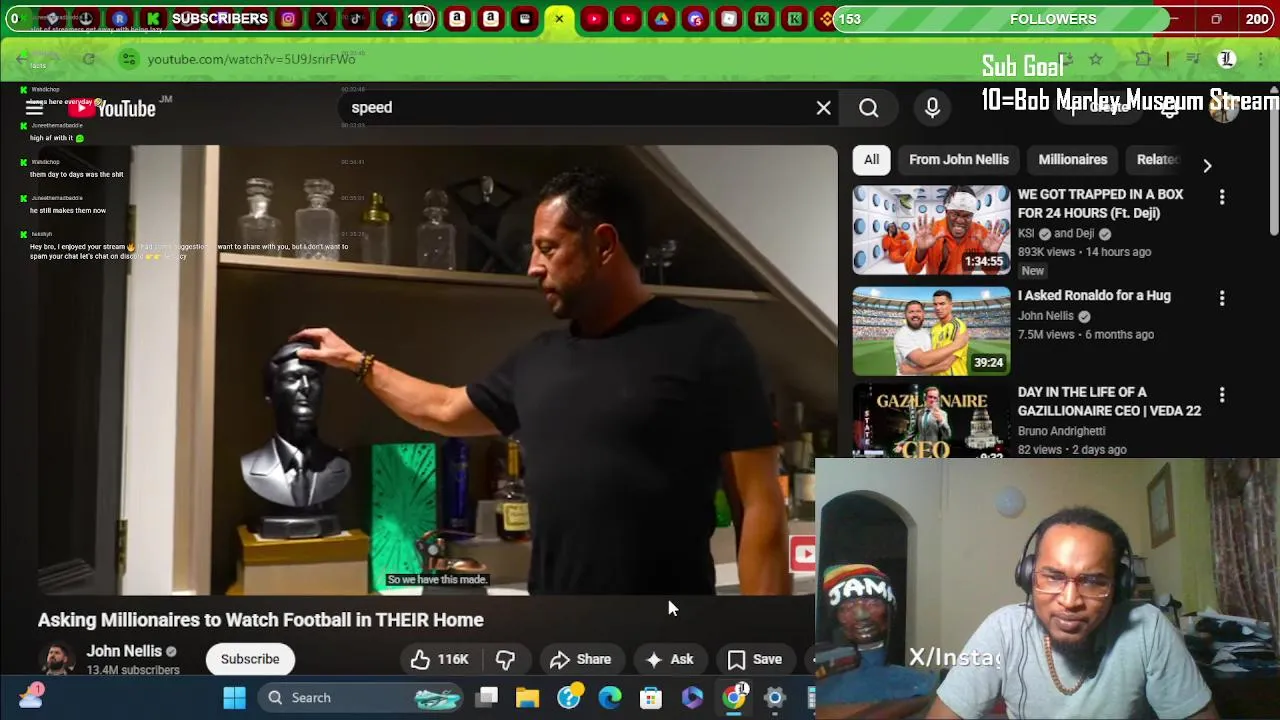Open the browser extensions puzzle icon
Screen dimensions: 1280x720
[x=1143, y=59]
